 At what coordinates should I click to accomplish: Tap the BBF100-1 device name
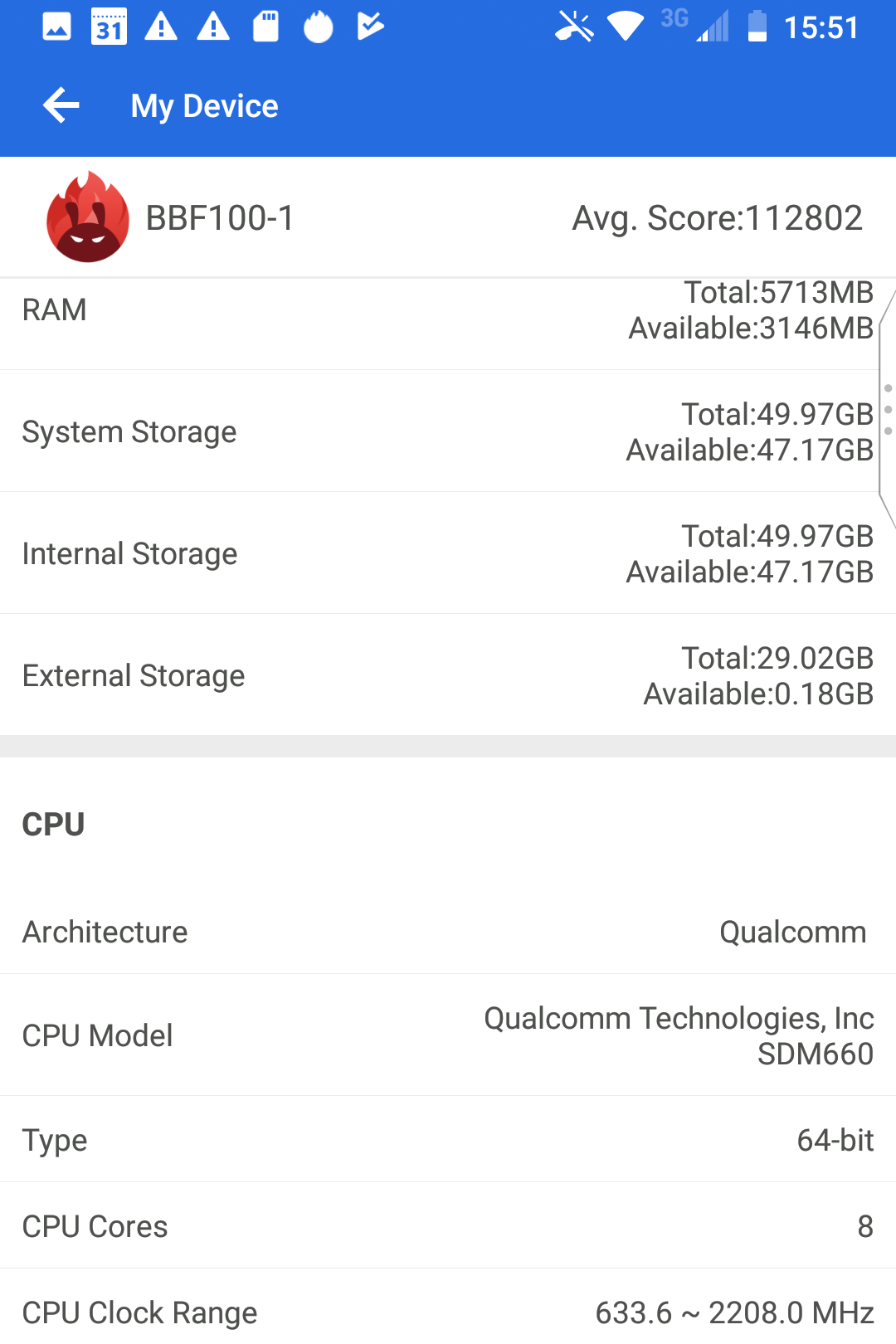coord(220,218)
